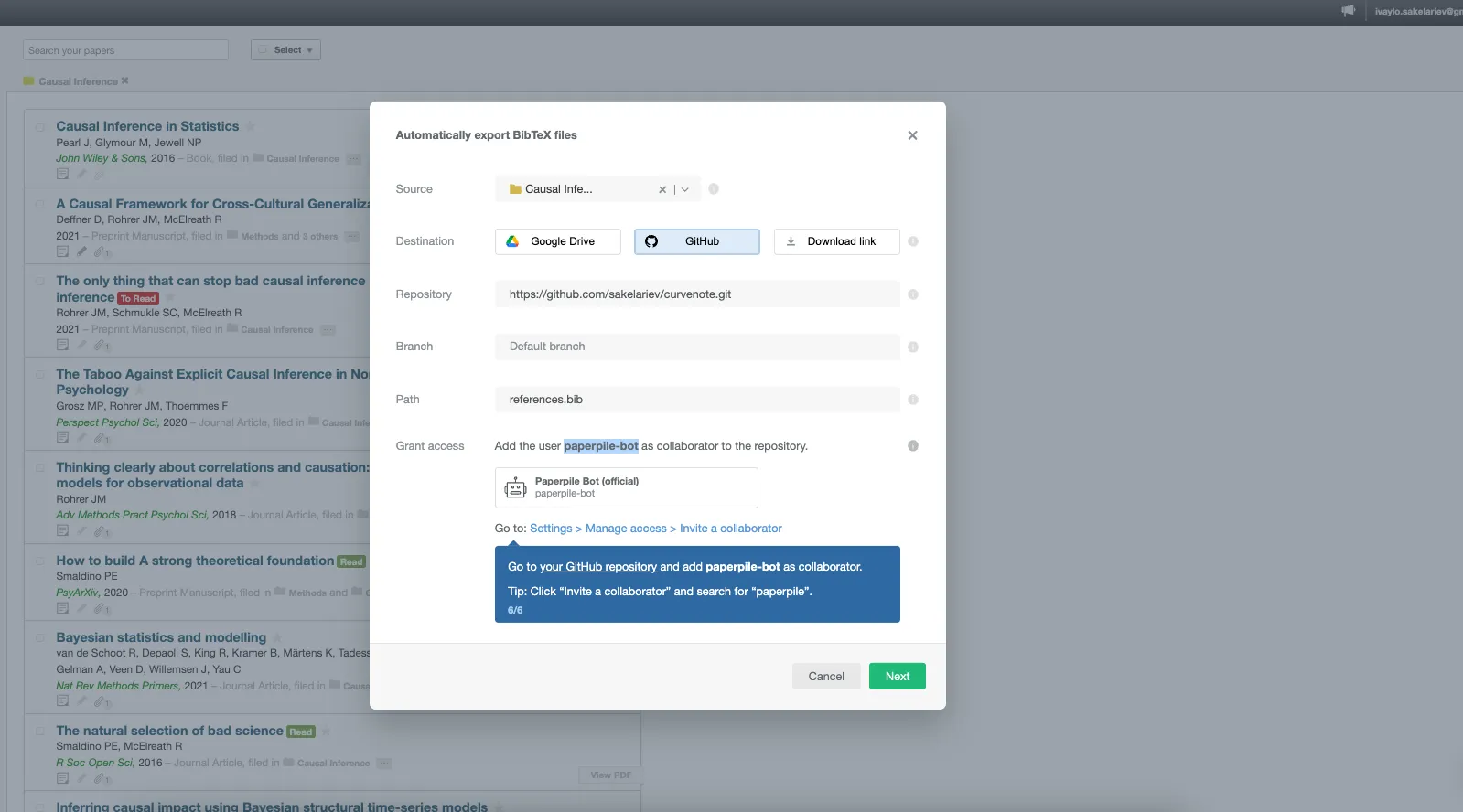The width and height of the screenshot is (1463, 812).
Task: Choose Google Drive as destination
Action: click(557, 241)
